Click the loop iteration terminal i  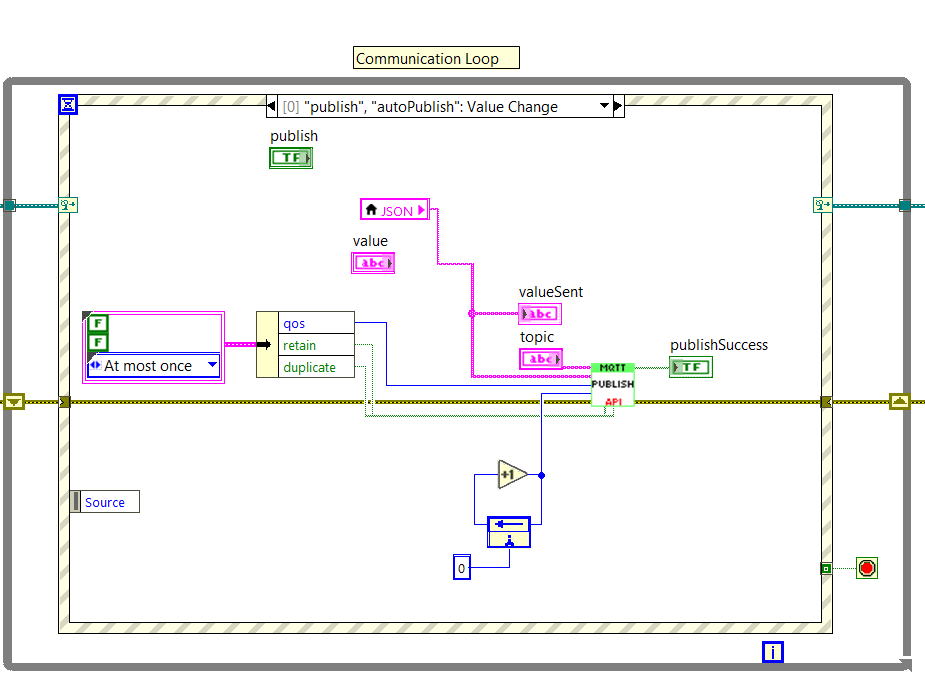[773, 652]
